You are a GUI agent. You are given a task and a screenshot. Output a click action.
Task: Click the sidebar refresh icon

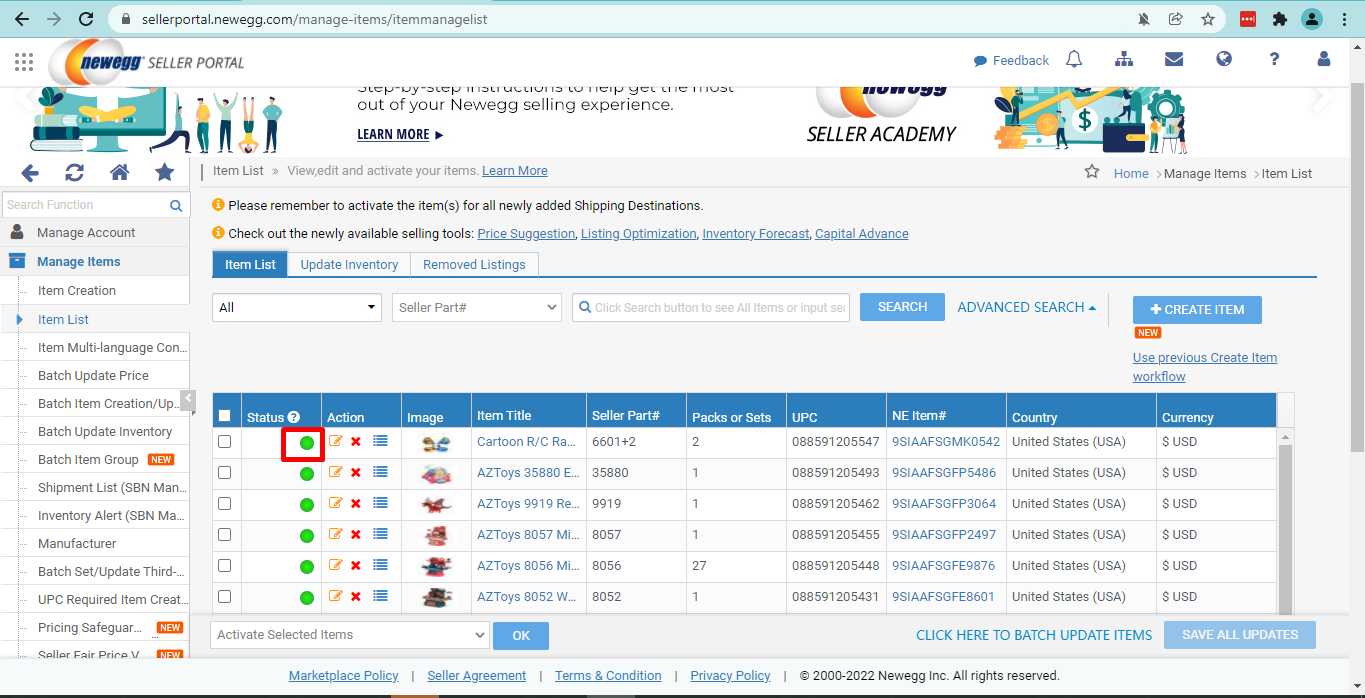click(x=75, y=173)
